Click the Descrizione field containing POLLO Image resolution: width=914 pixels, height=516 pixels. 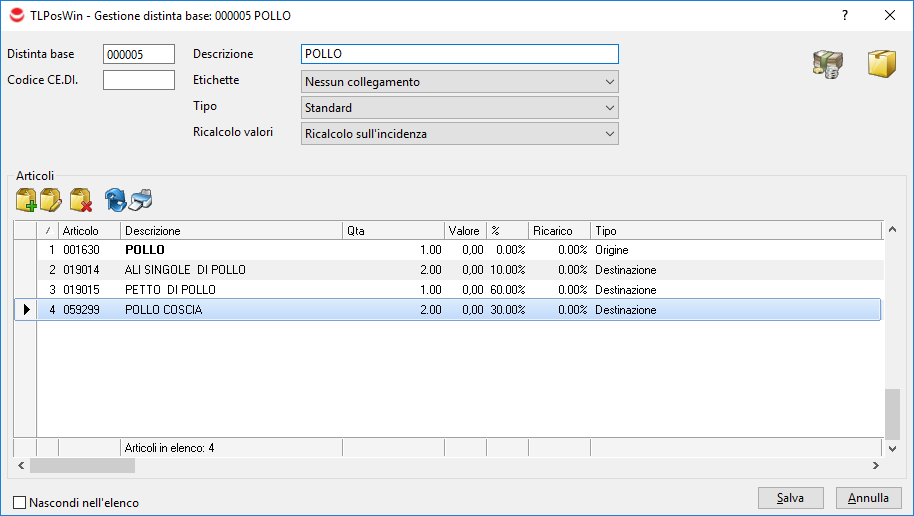pyautogui.click(x=459, y=54)
